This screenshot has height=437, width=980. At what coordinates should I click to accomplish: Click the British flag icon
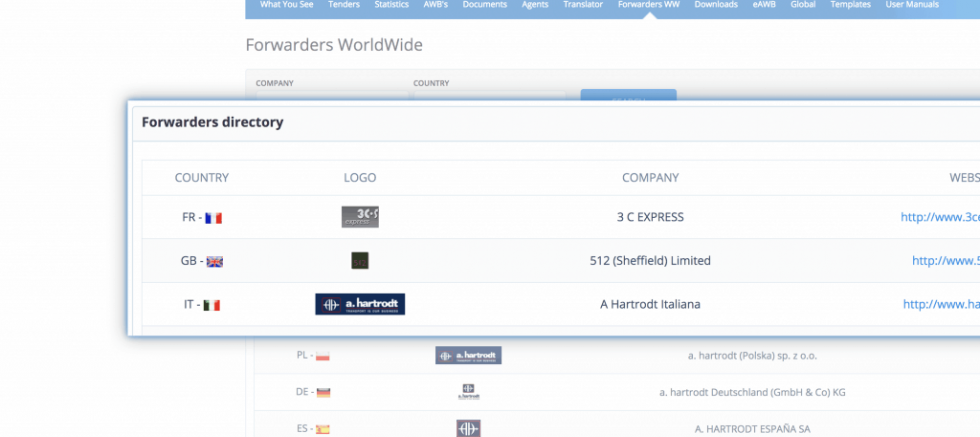tap(214, 262)
